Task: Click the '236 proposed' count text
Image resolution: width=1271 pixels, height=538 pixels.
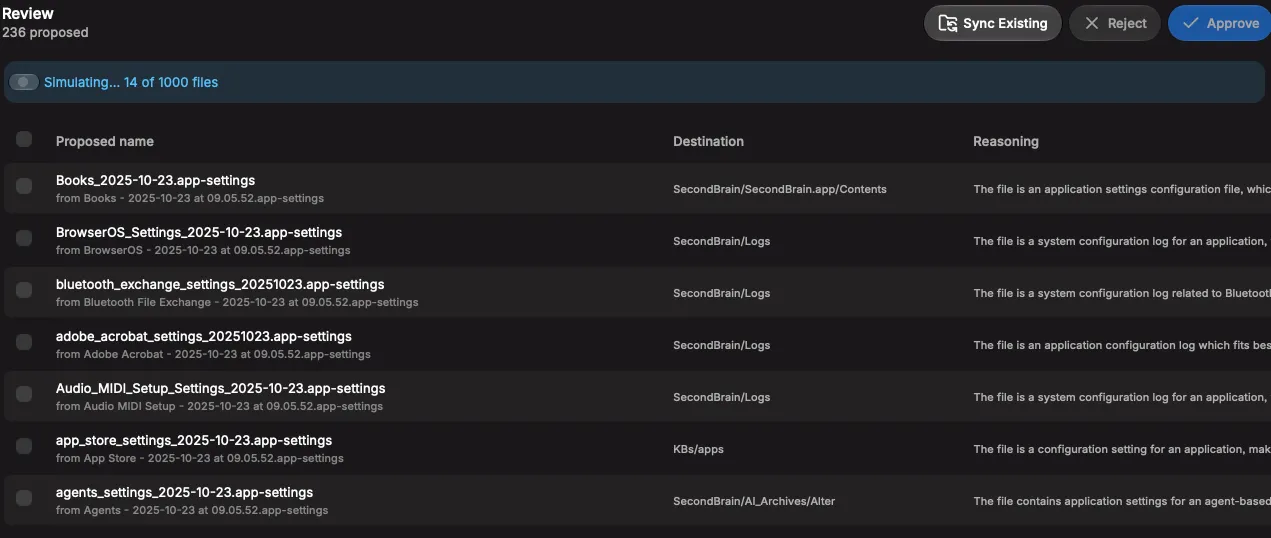Action: click(45, 32)
